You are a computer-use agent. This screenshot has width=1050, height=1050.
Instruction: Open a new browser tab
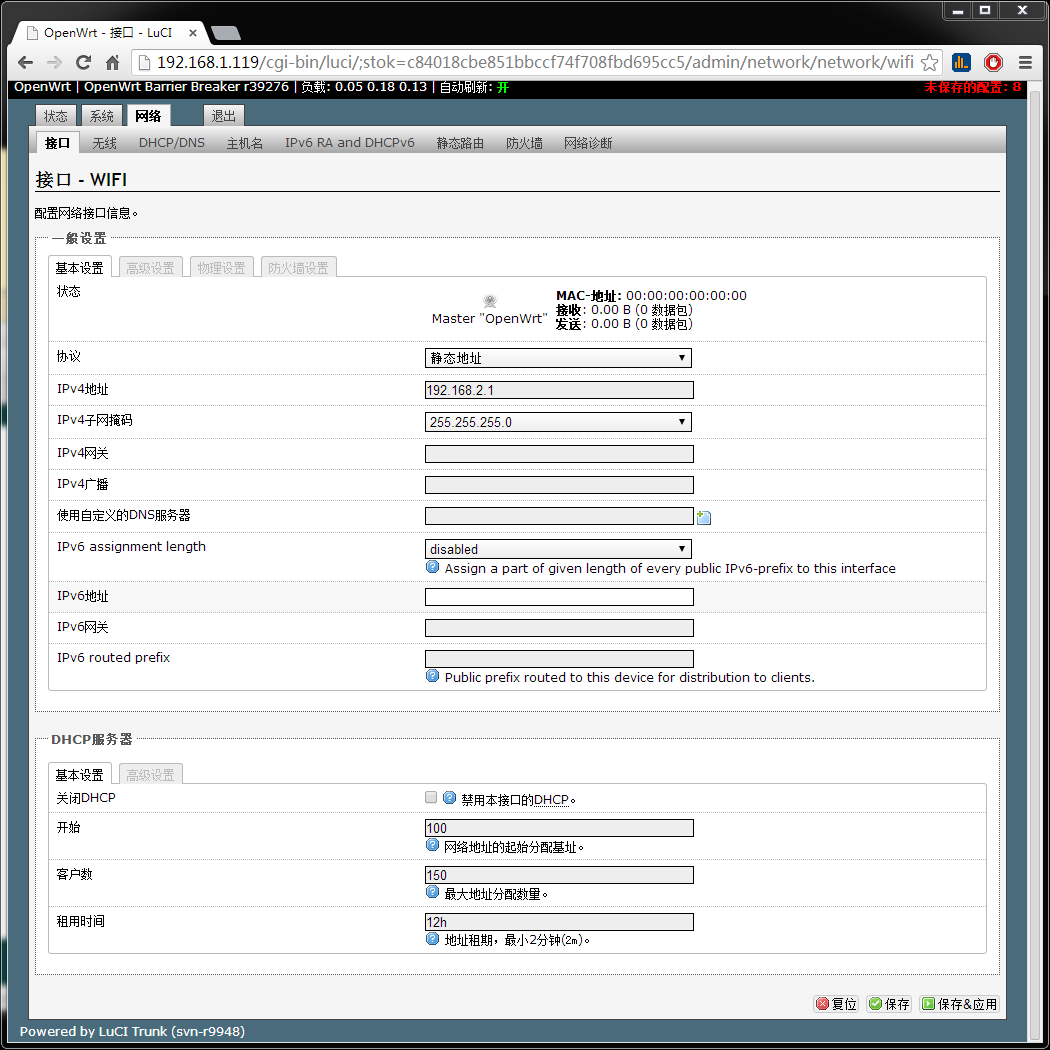pyautogui.click(x=226, y=33)
